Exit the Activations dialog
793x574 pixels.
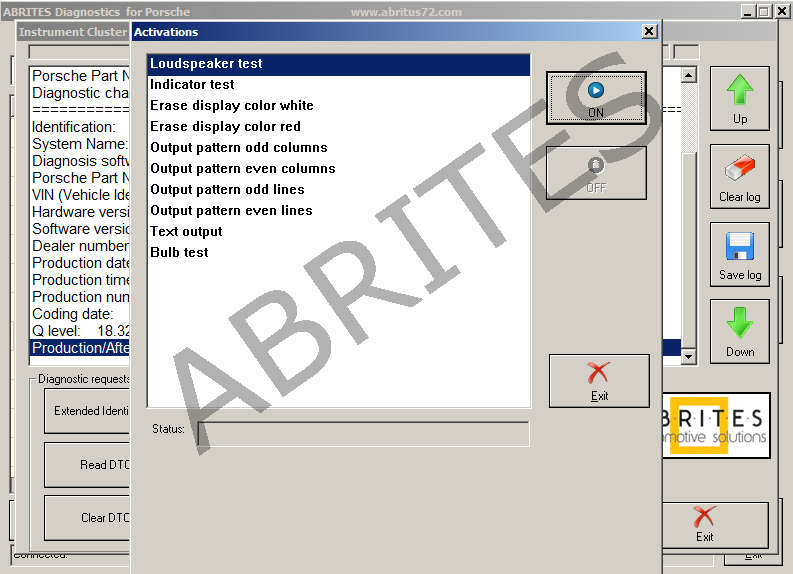[599, 381]
